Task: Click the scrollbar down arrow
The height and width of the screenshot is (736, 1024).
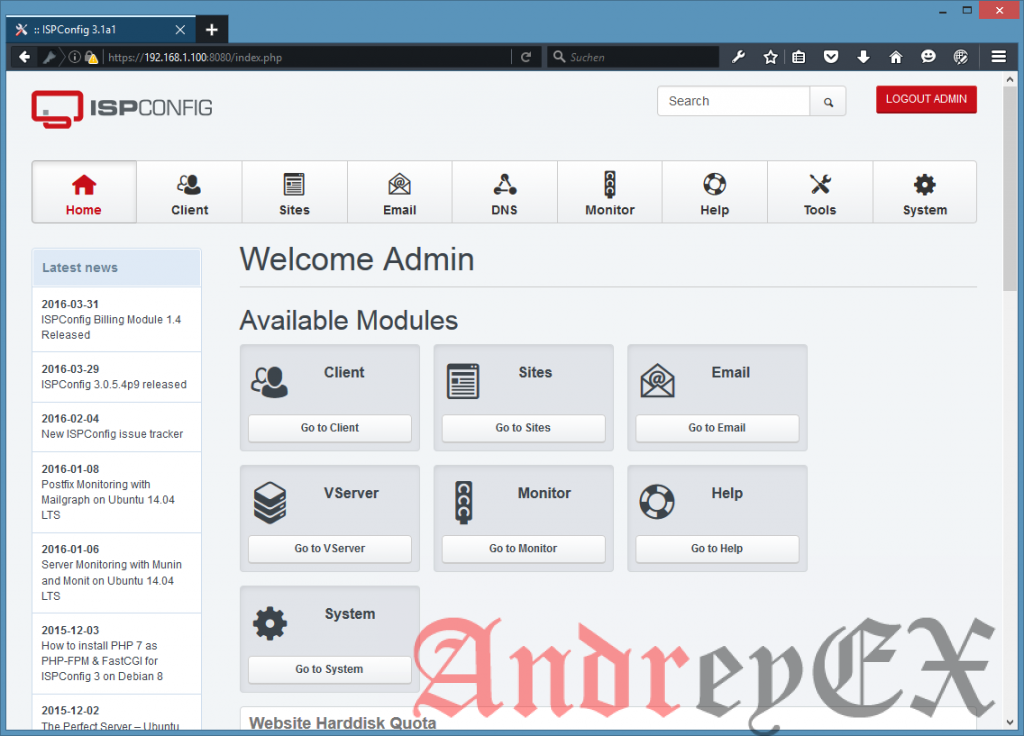Action: point(1010,722)
